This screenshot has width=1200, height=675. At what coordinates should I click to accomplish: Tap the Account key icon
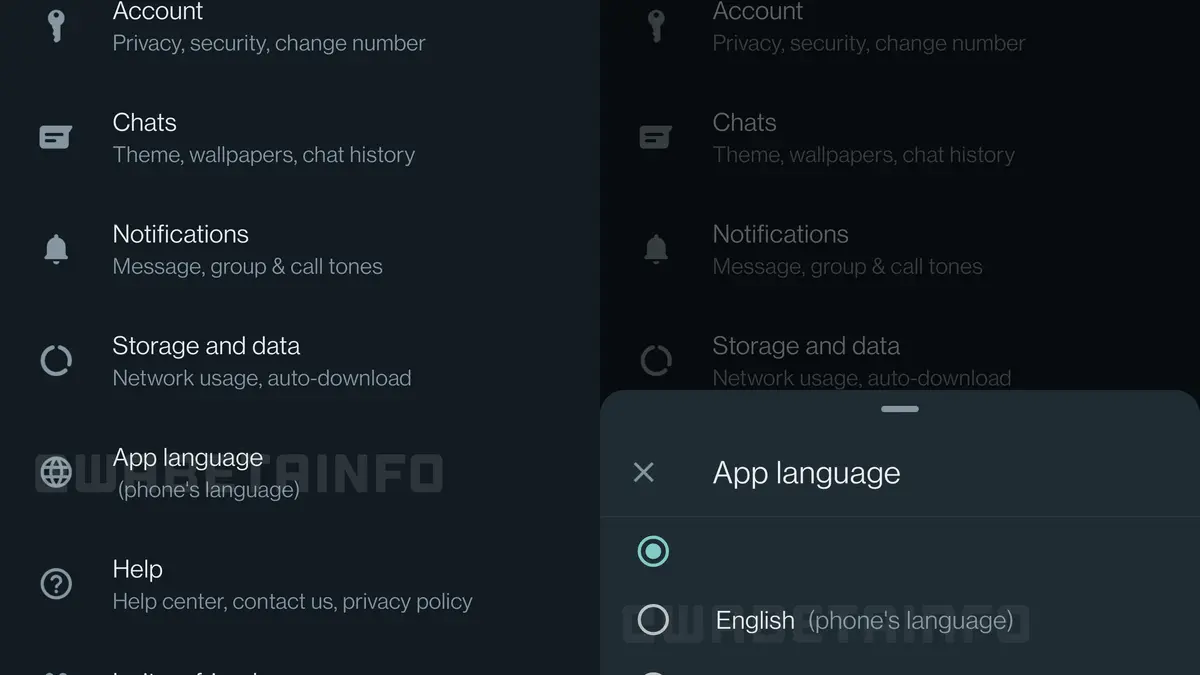(x=56, y=27)
